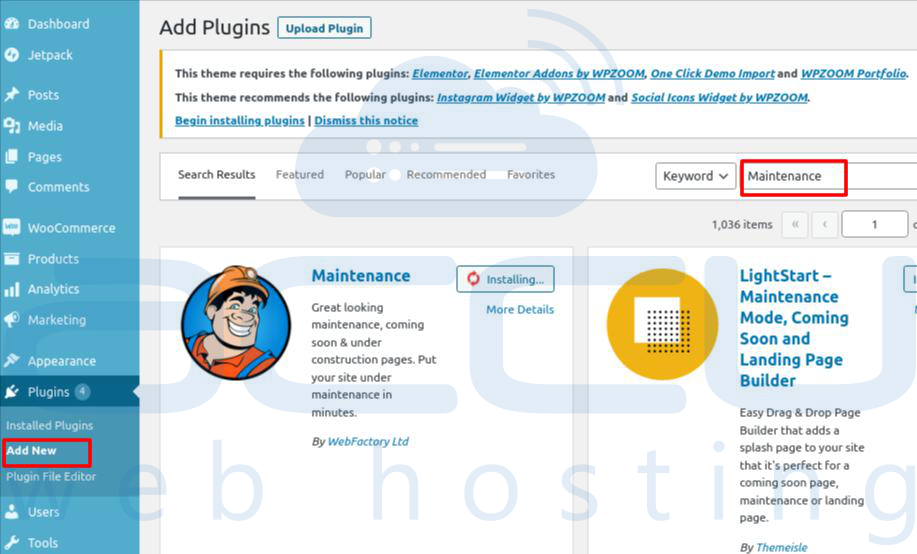Open the LightStart plugin title link

794,328
